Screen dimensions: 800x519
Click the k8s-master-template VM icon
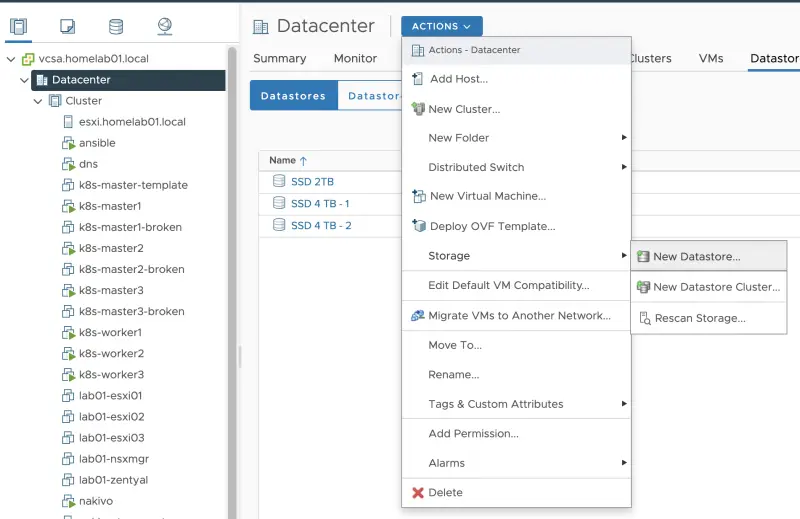tap(68, 185)
